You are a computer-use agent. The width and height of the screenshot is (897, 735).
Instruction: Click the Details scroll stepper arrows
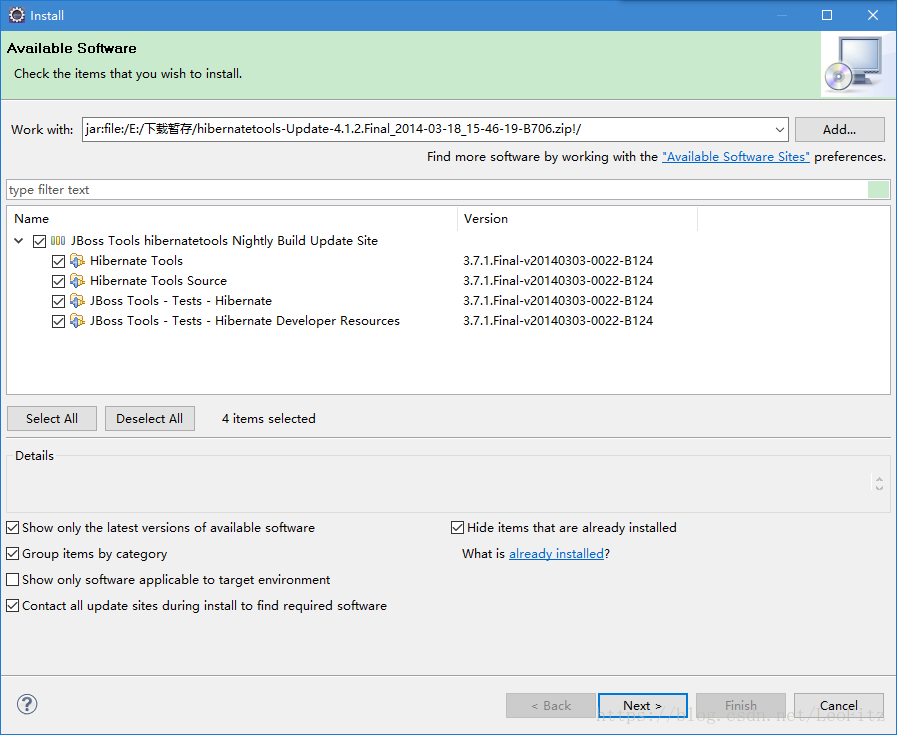coord(879,483)
